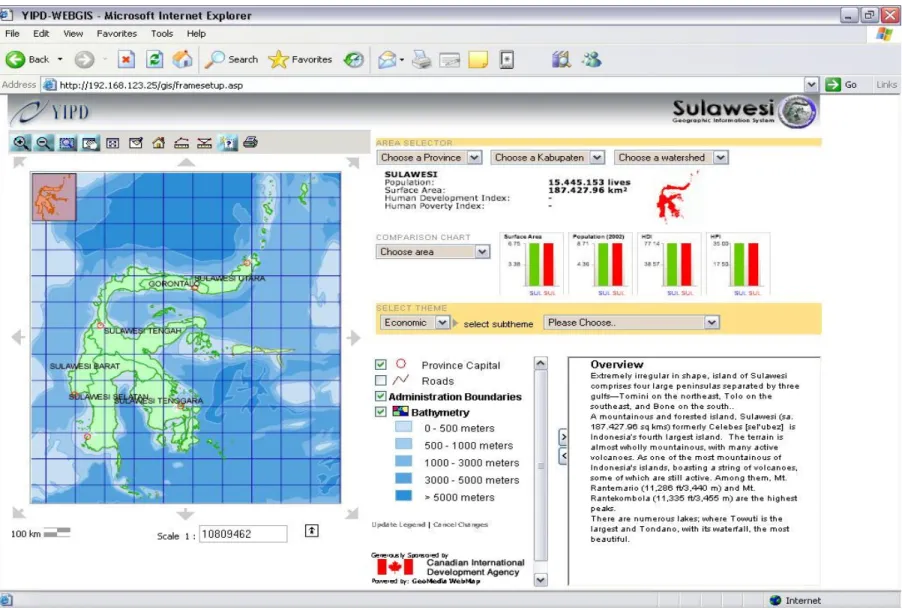
Task: Select the zoom in map tool
Action: tap(21, 143)
